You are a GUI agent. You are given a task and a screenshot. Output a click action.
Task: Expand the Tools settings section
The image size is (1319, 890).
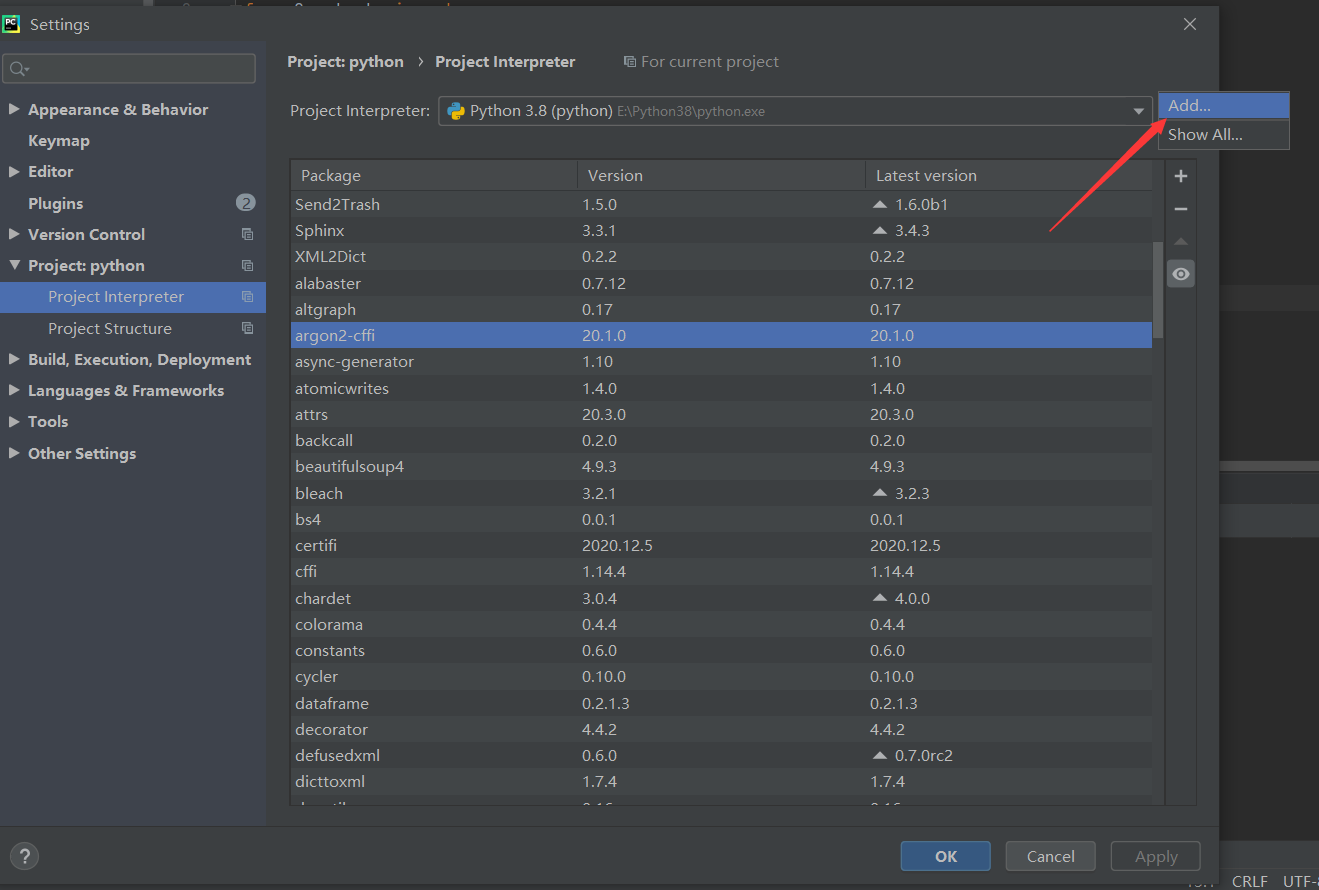pyautogui.click(x=14, y=421)
